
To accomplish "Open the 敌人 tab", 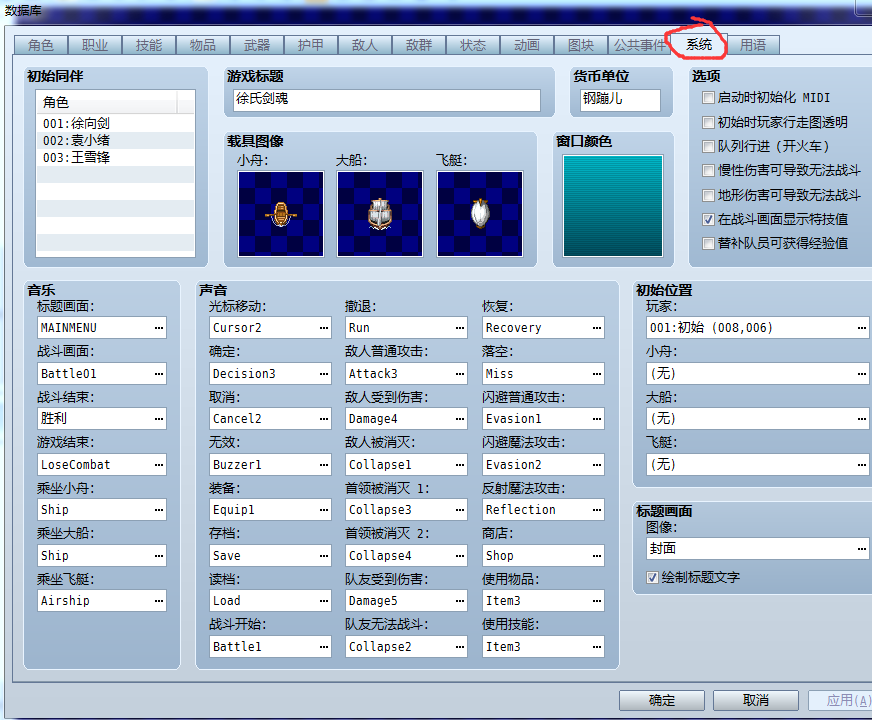I will pos(365,45).
